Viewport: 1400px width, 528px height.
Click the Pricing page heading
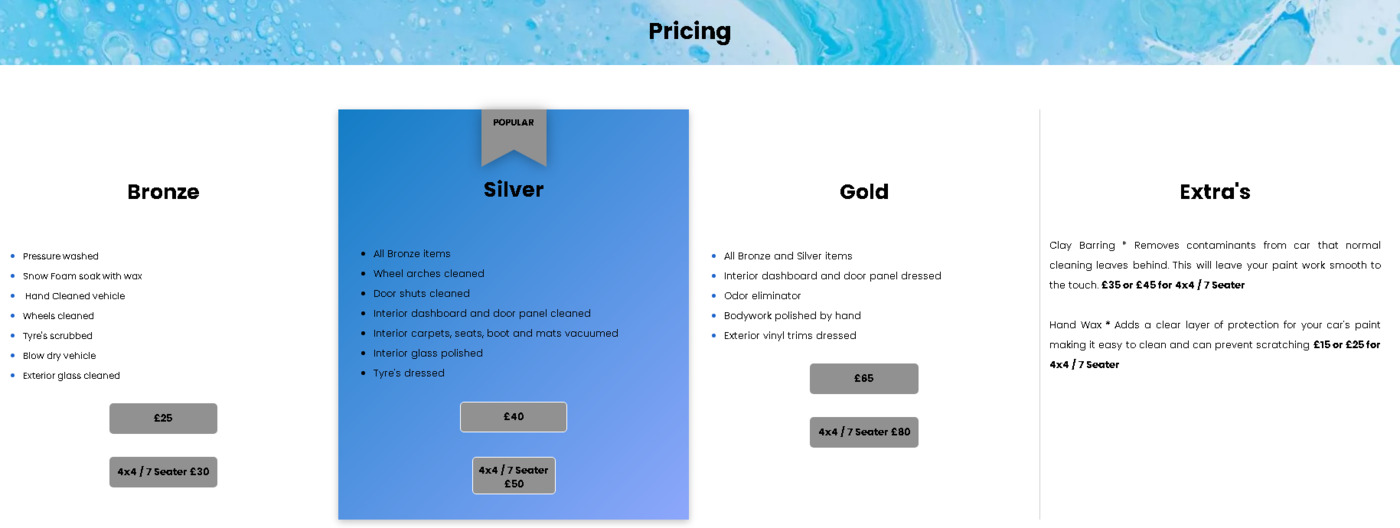coord(690,31)
